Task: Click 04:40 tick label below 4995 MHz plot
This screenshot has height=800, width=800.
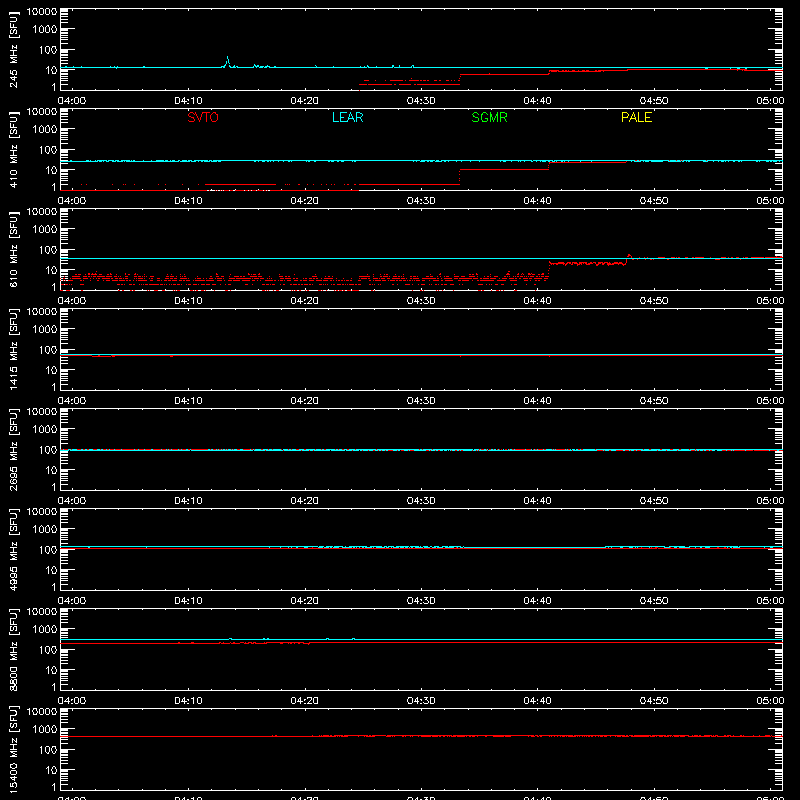Action: click(x=537, y=601)
